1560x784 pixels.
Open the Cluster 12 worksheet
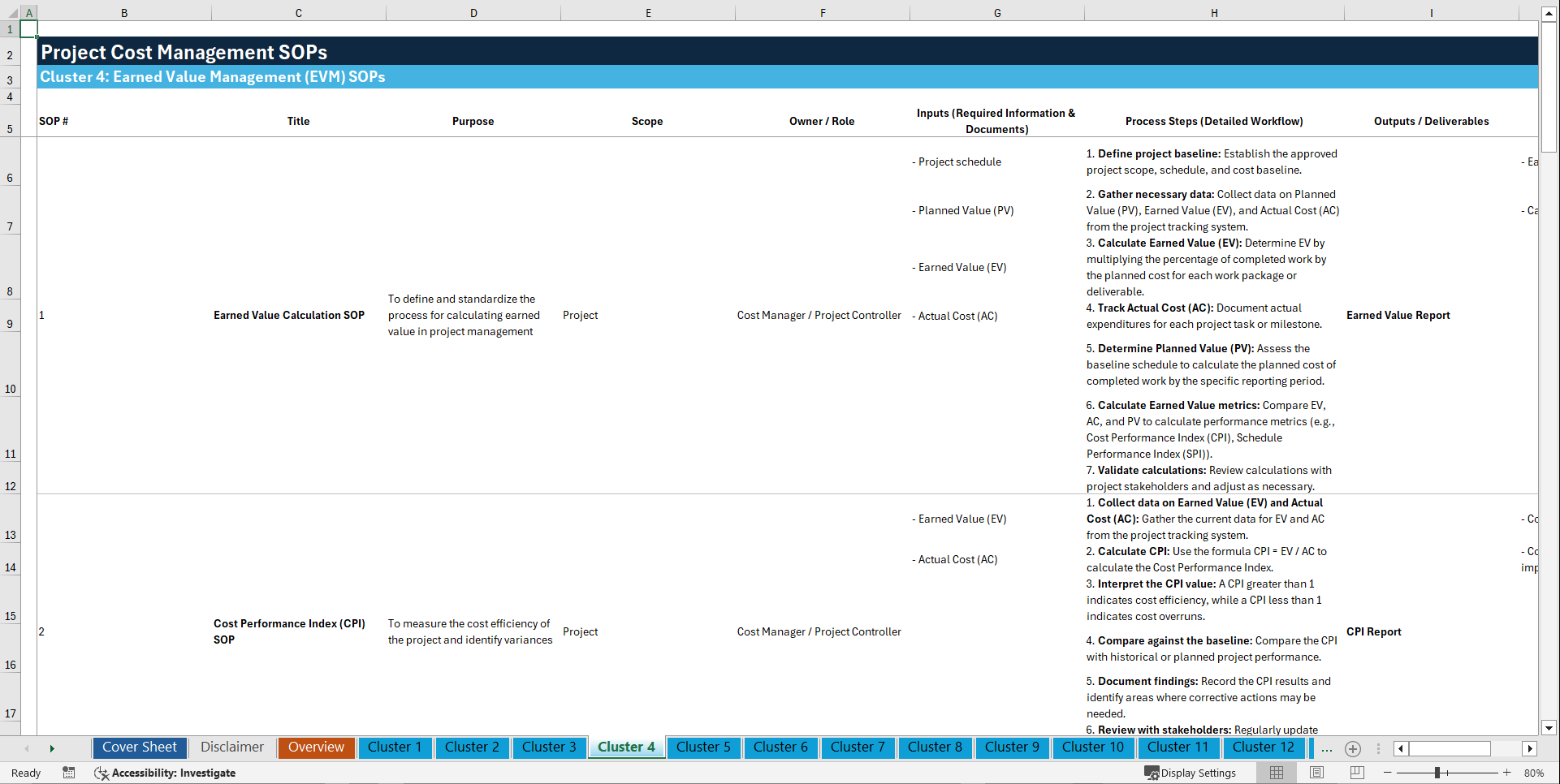tap(1264, 747)
